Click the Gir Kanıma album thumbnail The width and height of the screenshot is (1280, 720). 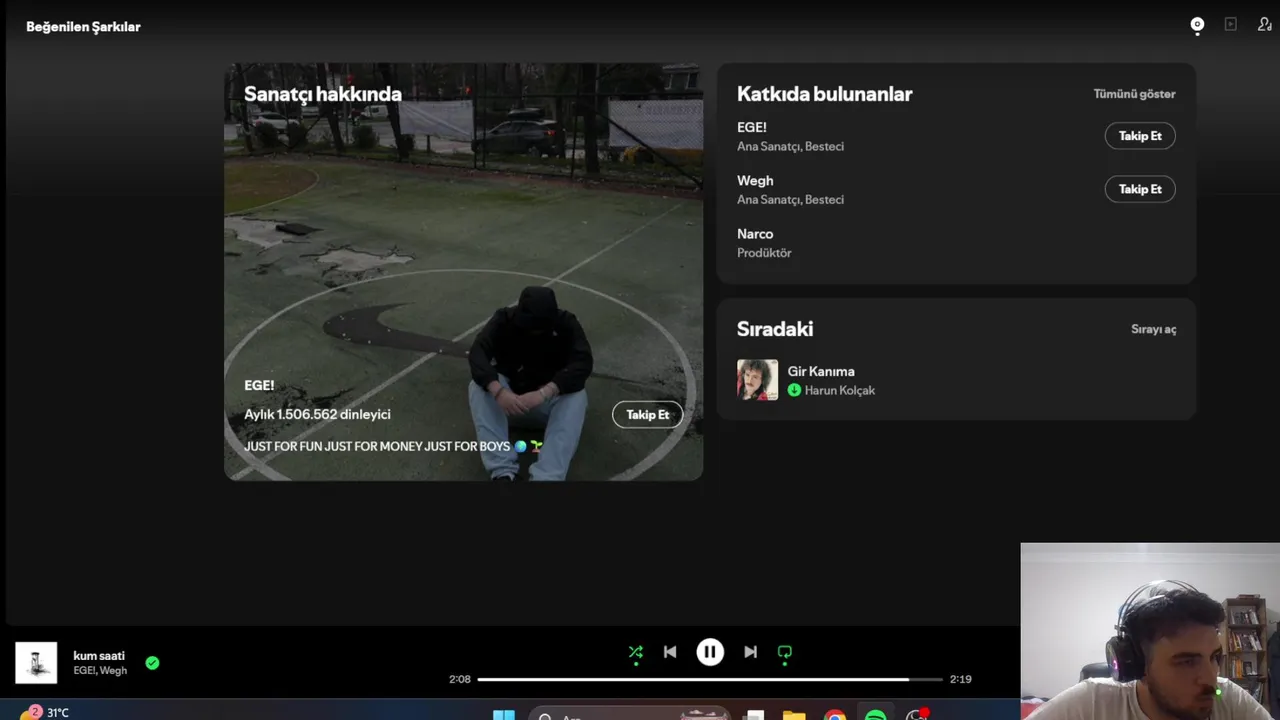tap(757, 380)
